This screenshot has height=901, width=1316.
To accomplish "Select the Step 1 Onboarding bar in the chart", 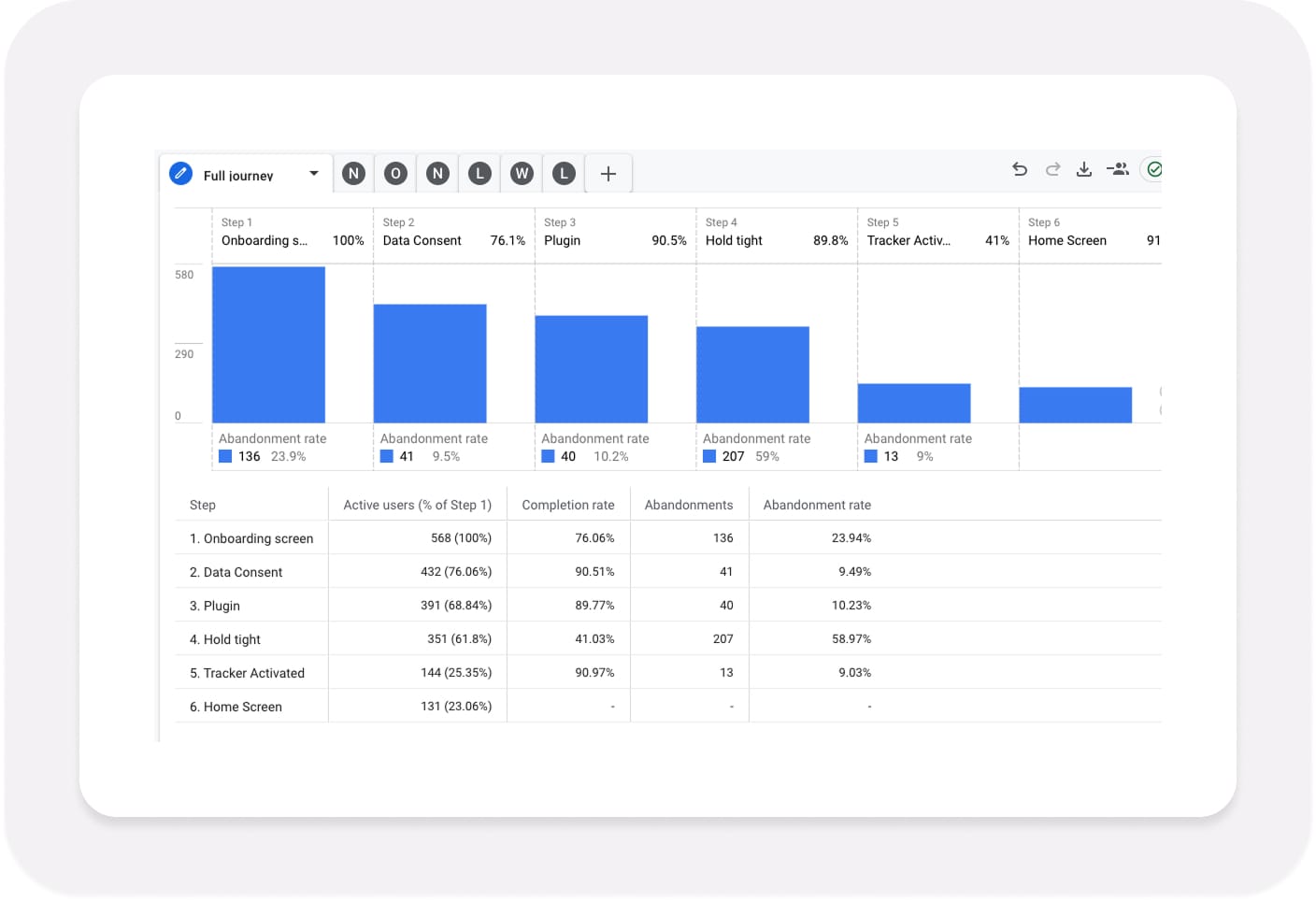I will pos(268,345).
